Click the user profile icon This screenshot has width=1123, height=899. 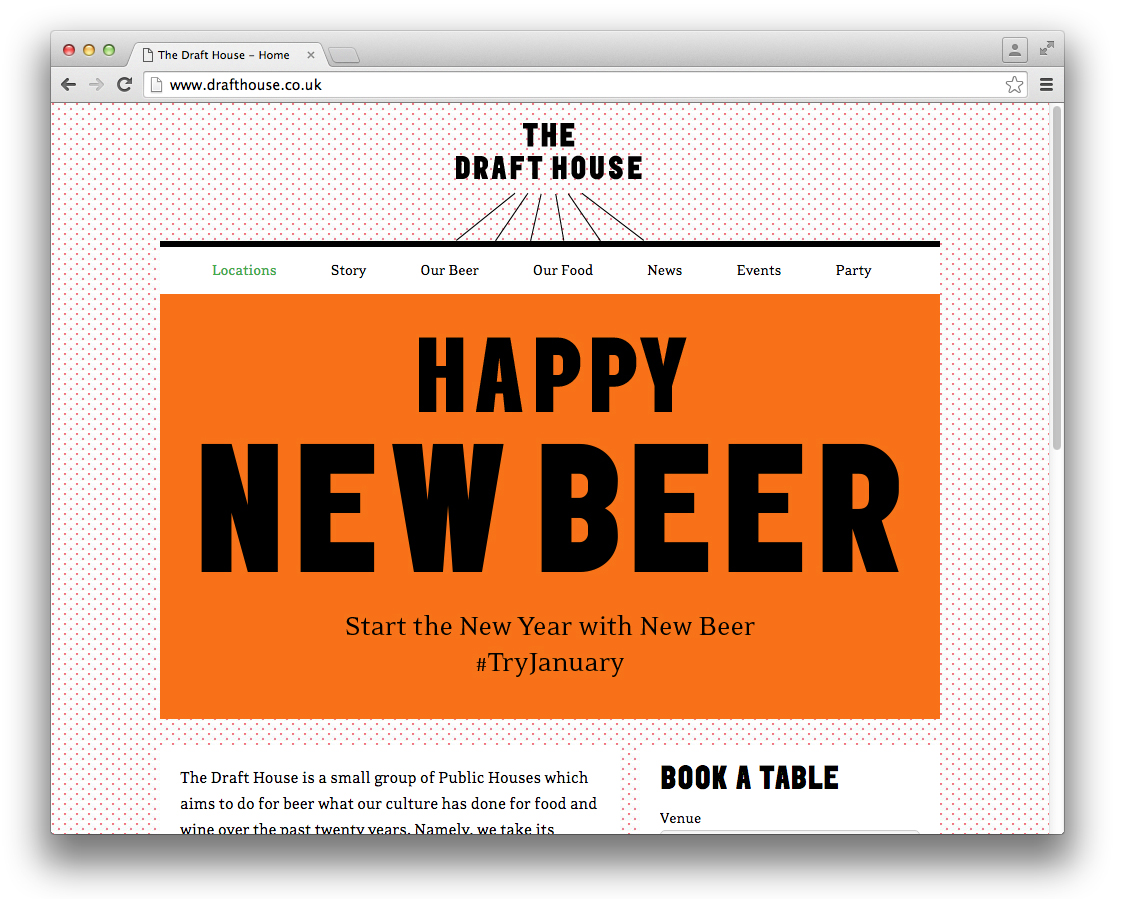[1014, 49]
